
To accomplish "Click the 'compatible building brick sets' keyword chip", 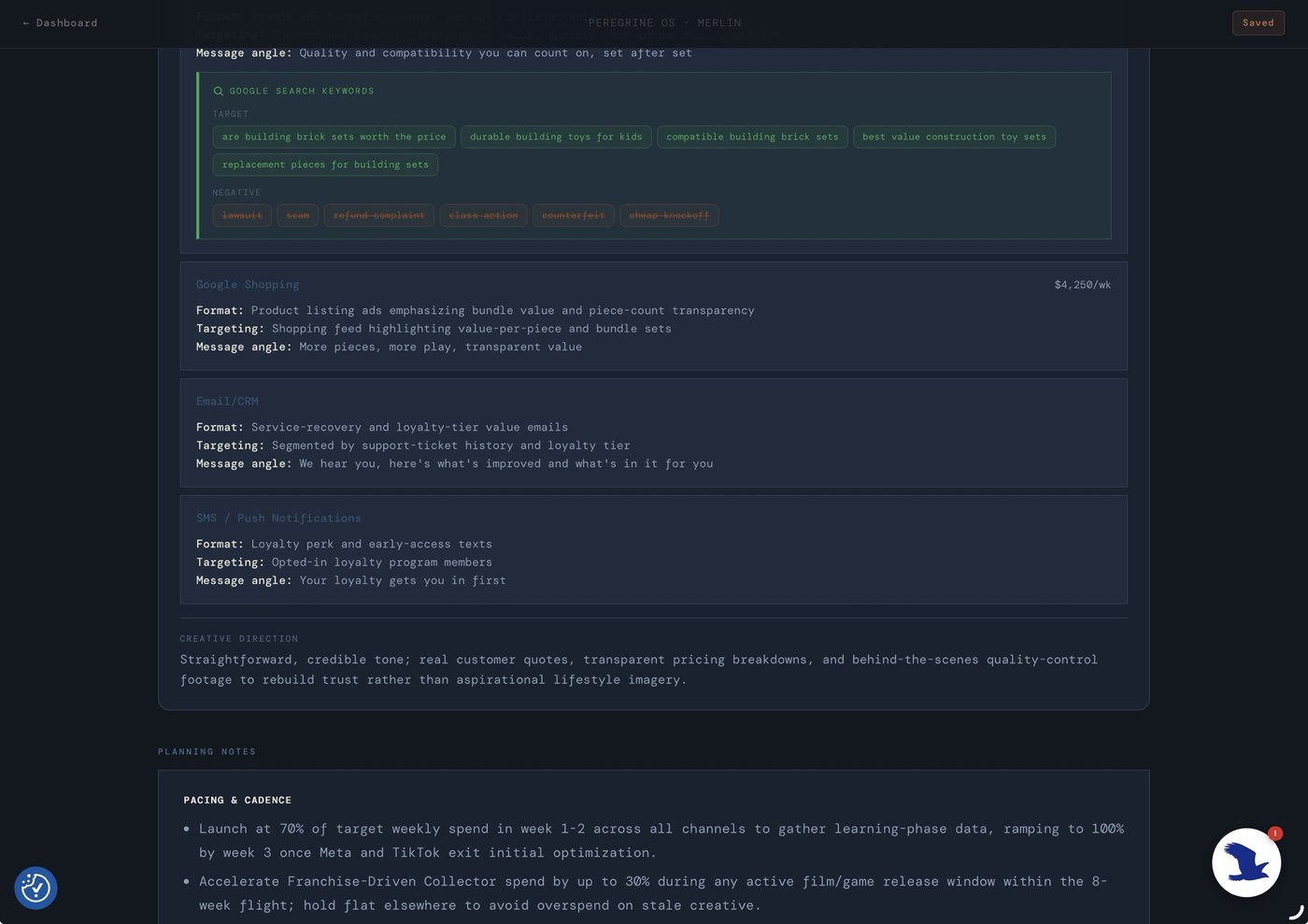I will coord(752,136).
